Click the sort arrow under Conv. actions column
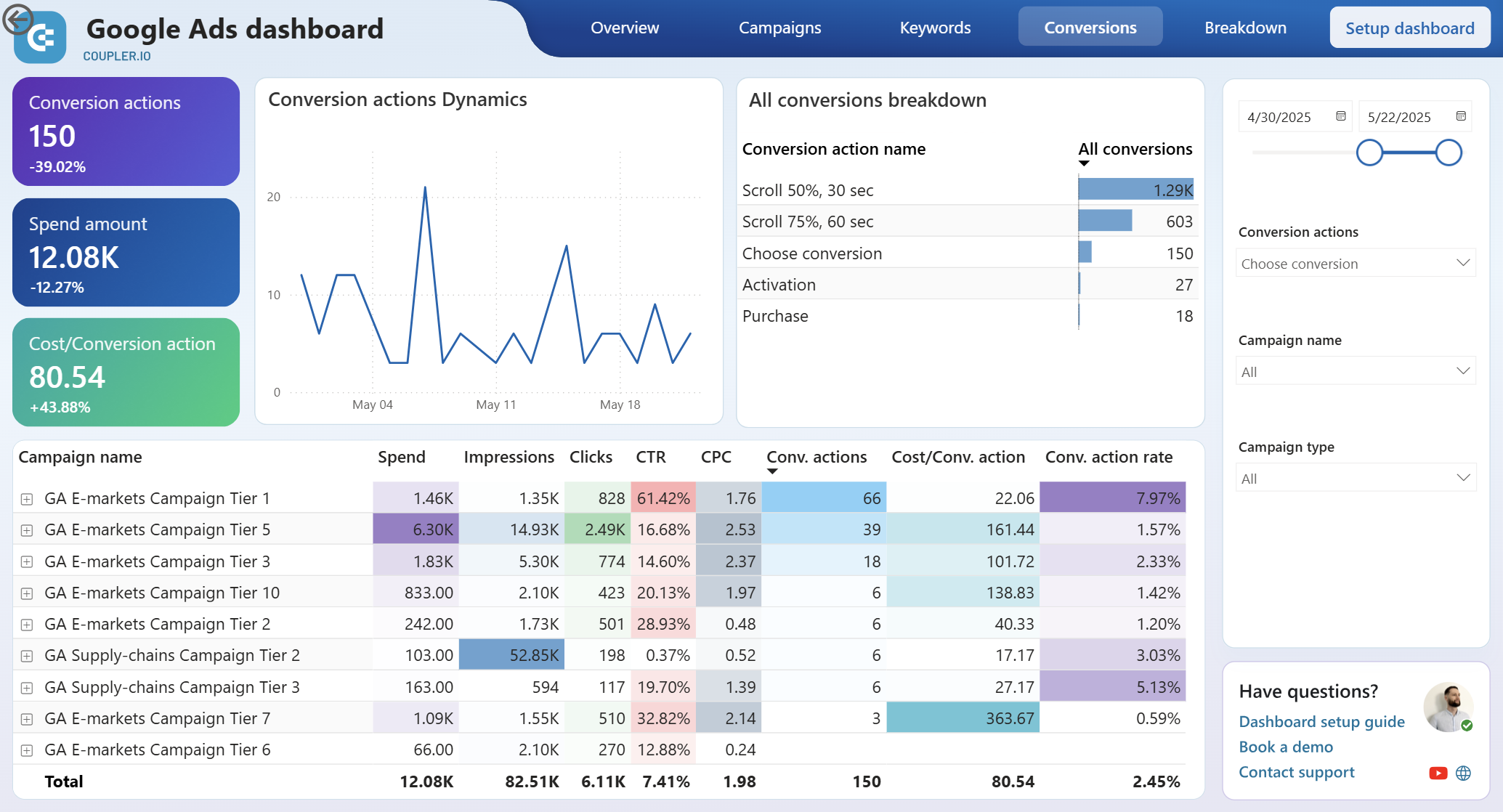 click(x=772, y=472)
